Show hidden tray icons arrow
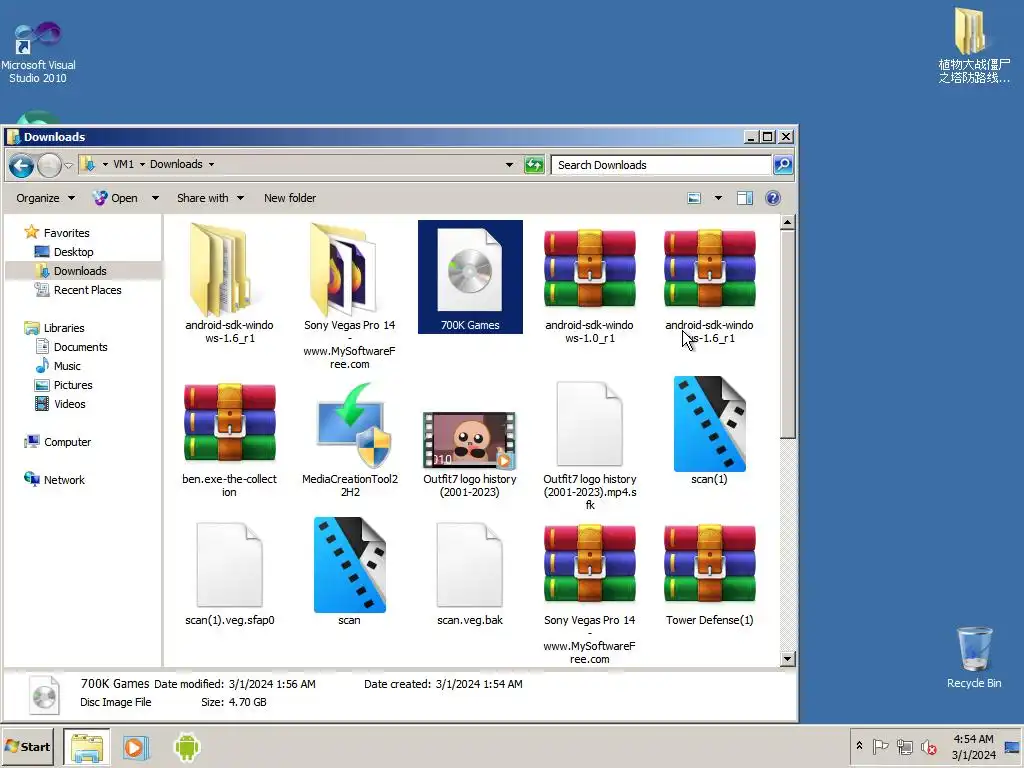This screenshot has height=768, width=1024. pyautogui.click(x=859, y=746)
